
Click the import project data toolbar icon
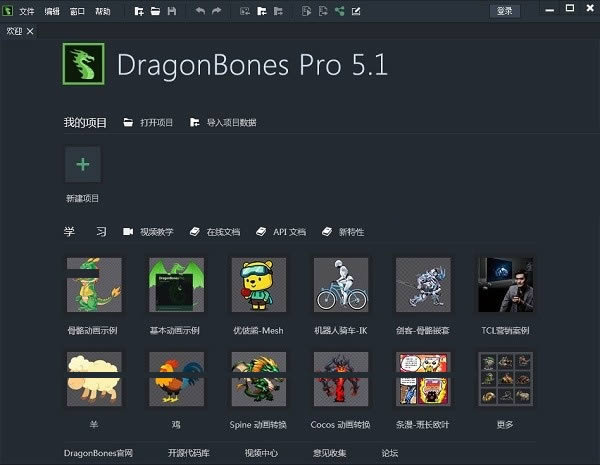pos(262,11)
